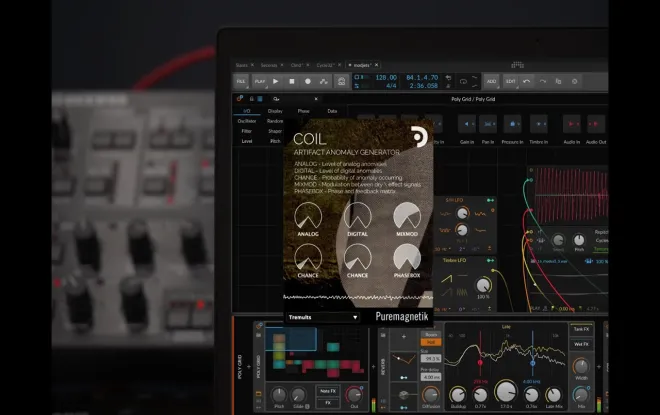Image resolution: width=660 pixels, height=415 pixels.
Task: Open the EDIT menu button
Action: [510, 81]
